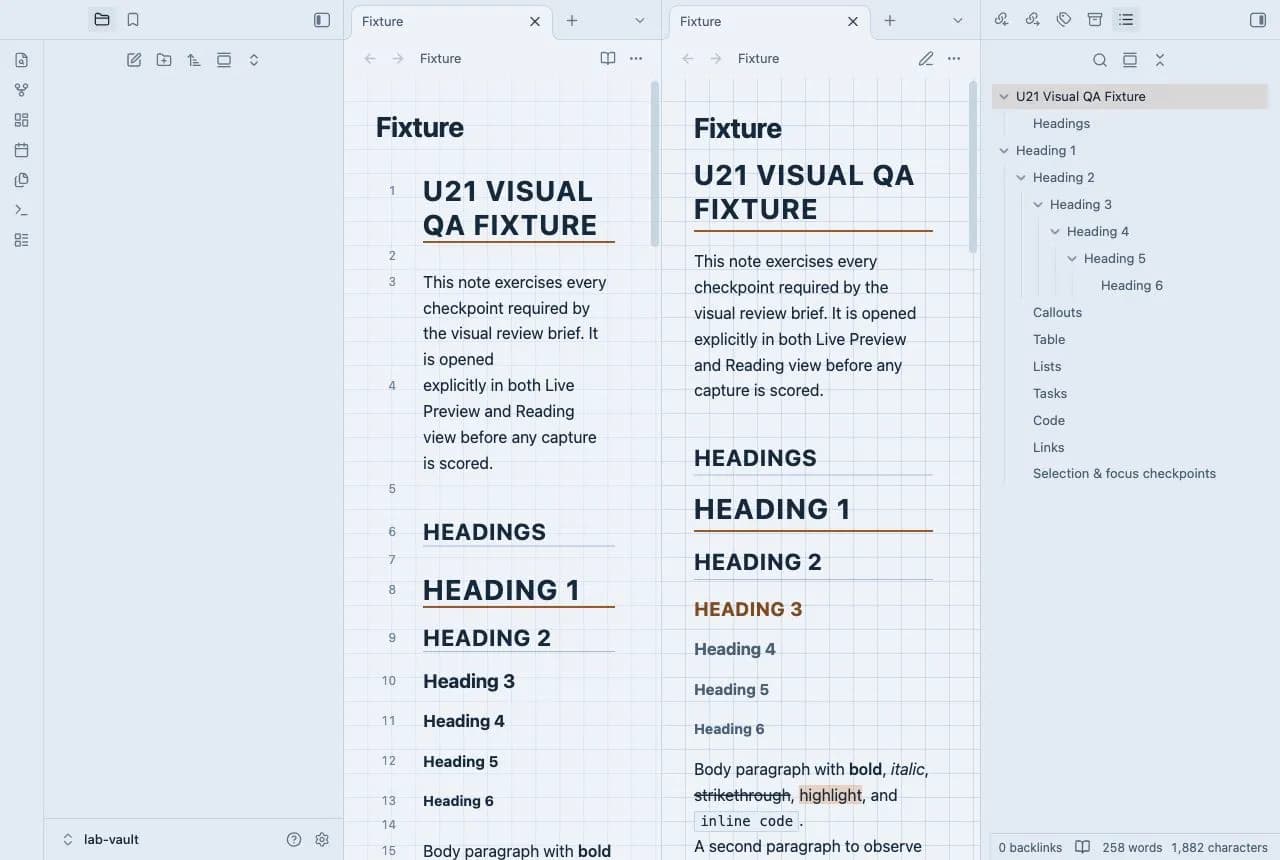Open vault settings gear
1280x860 pixels.
(322, 840)
